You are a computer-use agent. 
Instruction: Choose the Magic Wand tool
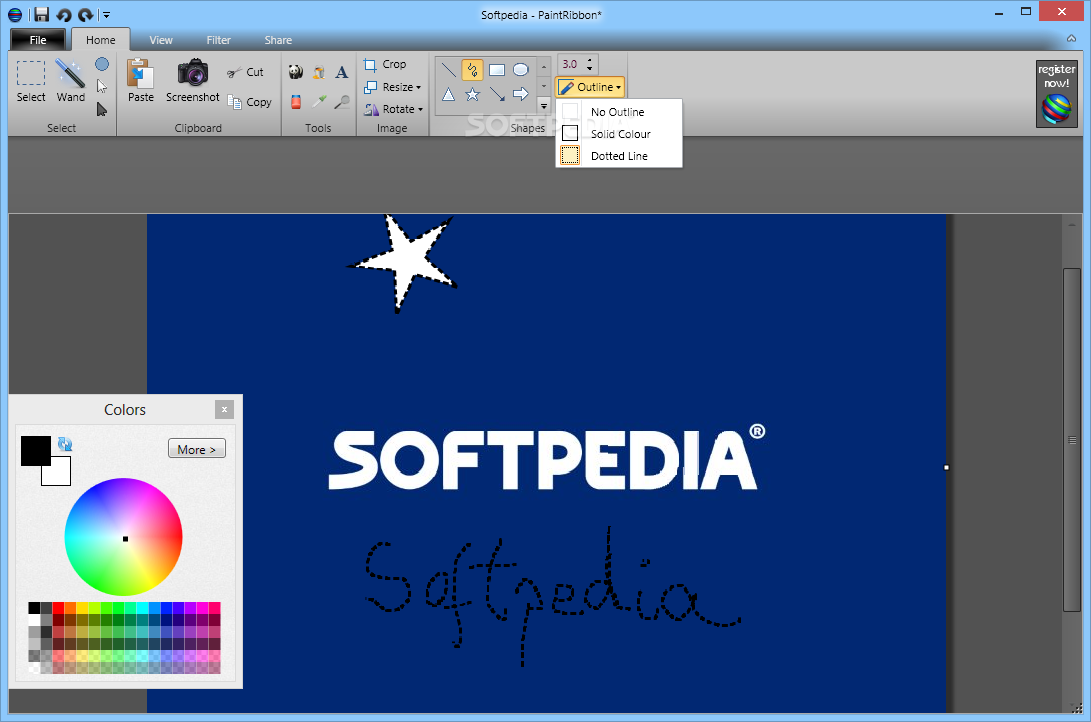[x=70, y=81]
